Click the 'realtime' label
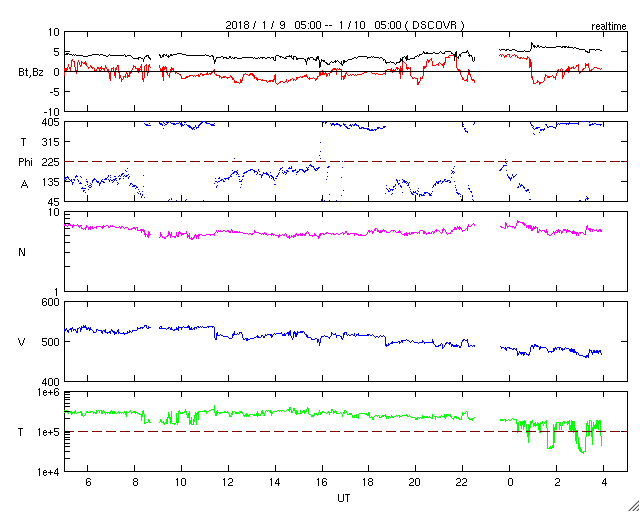The image size is (640, 512). coord(609,27)
